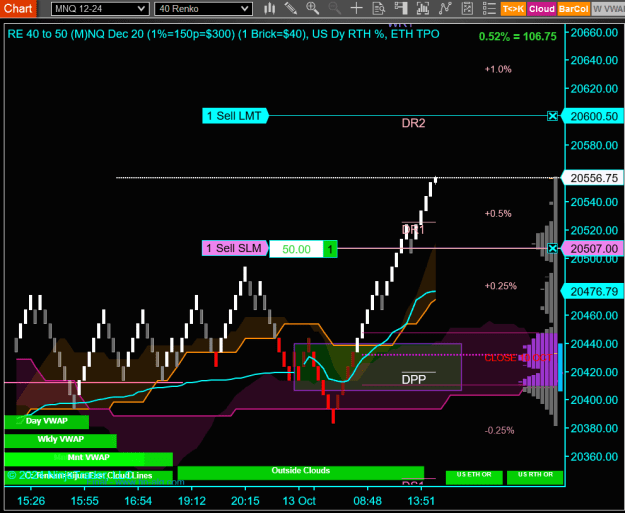Viewport: 625px width, 513px height.
Task: Toggle the W VWAP grey button
Action: point(608,9)
